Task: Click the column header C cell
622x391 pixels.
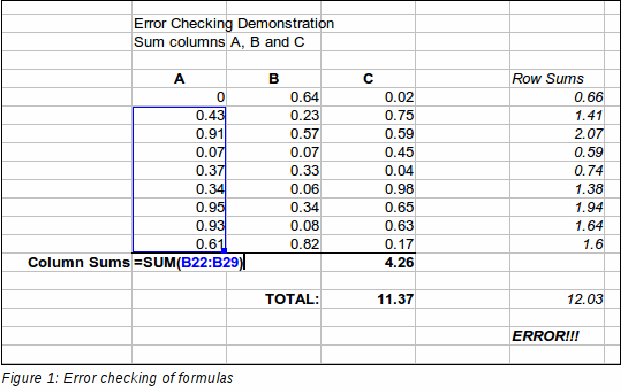Action: click(x=368, y=79)
